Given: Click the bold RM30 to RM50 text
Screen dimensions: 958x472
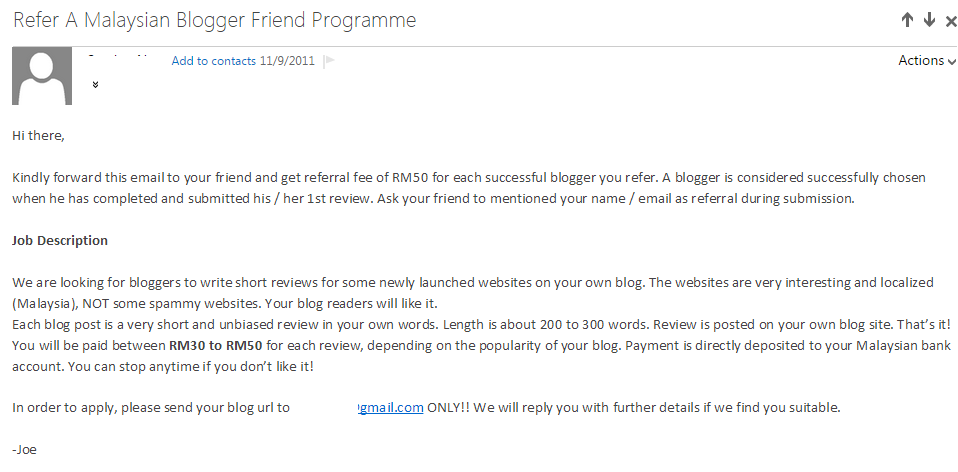Looking at the screenshot, I should pos(216,346).
